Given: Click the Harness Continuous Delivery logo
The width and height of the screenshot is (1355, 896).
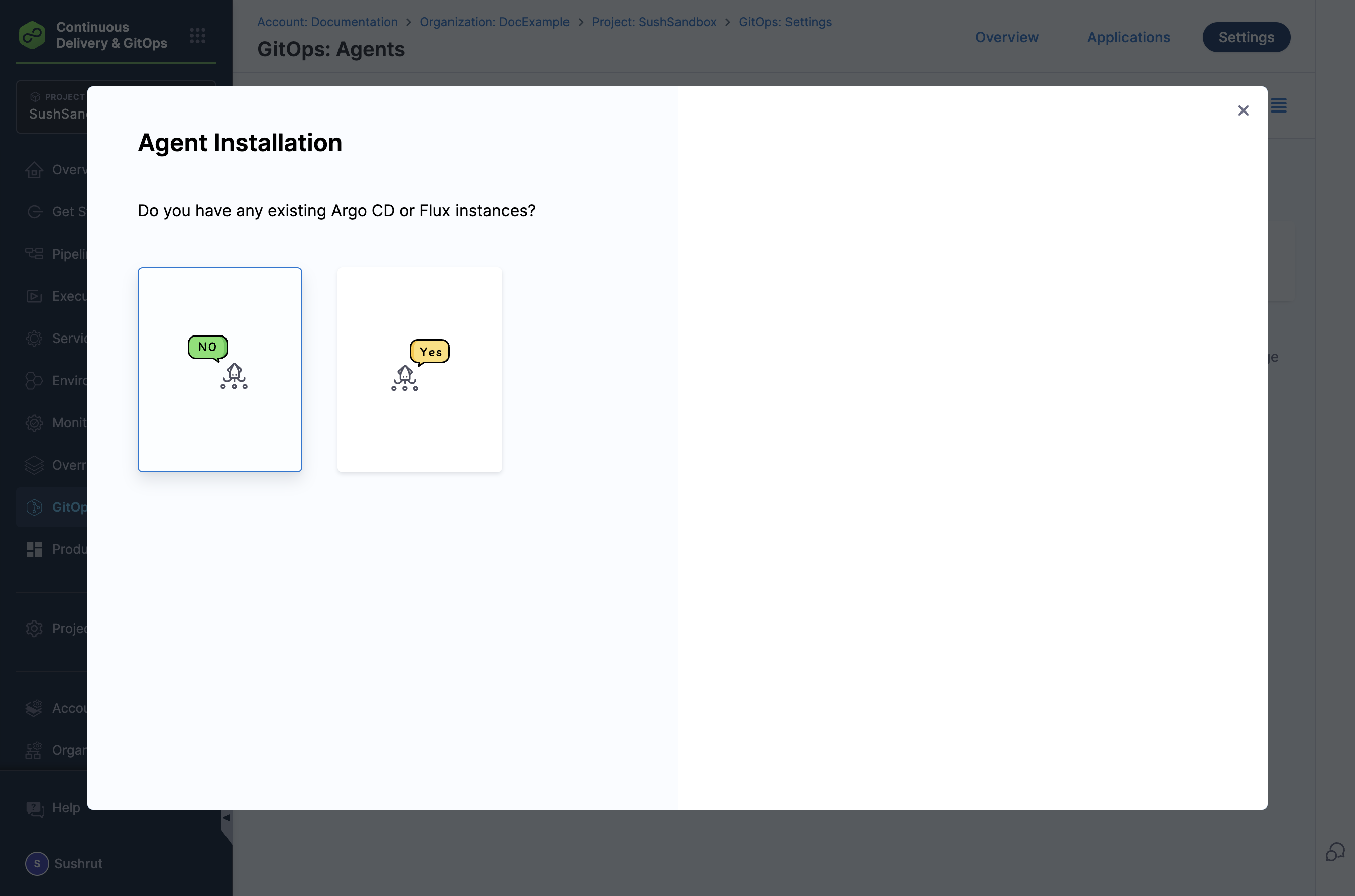Looking at the screenshot, I should click(33, 36).
